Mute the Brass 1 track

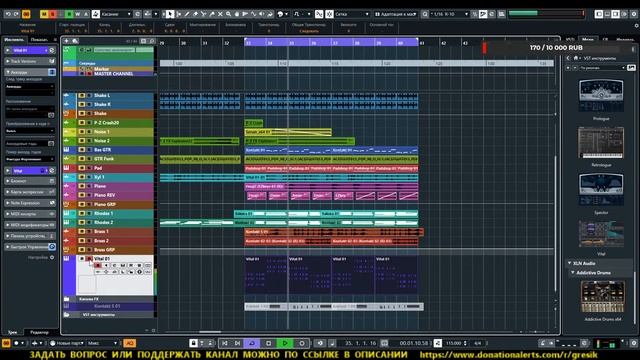(82, 231)
